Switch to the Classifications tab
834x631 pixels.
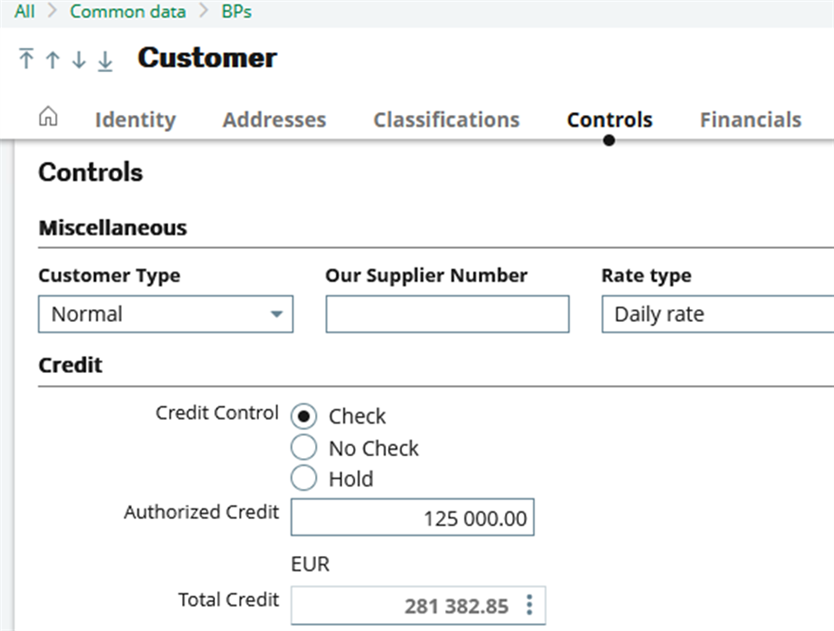[446, 120]
